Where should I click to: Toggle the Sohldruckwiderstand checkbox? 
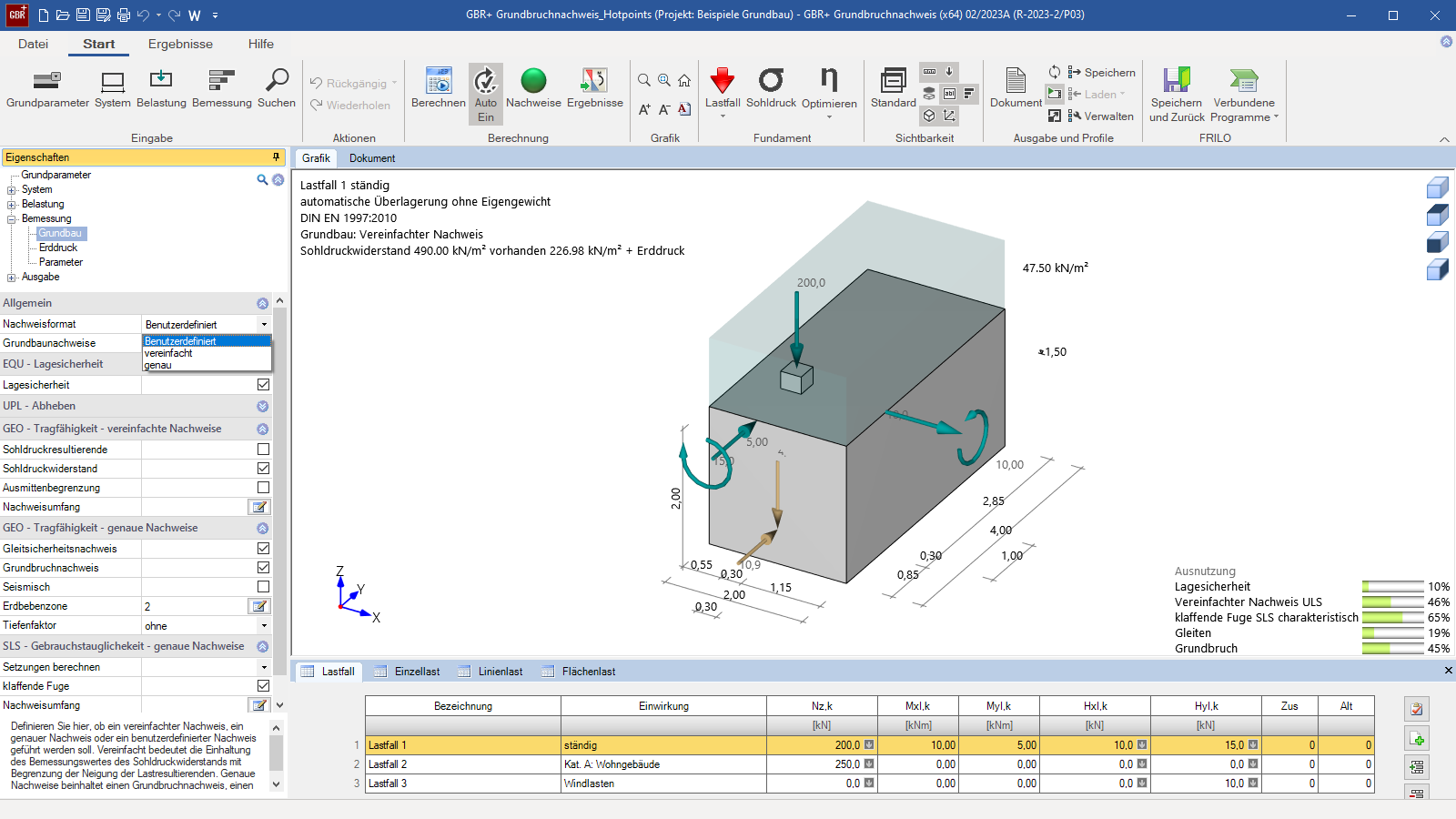point(263,469)
